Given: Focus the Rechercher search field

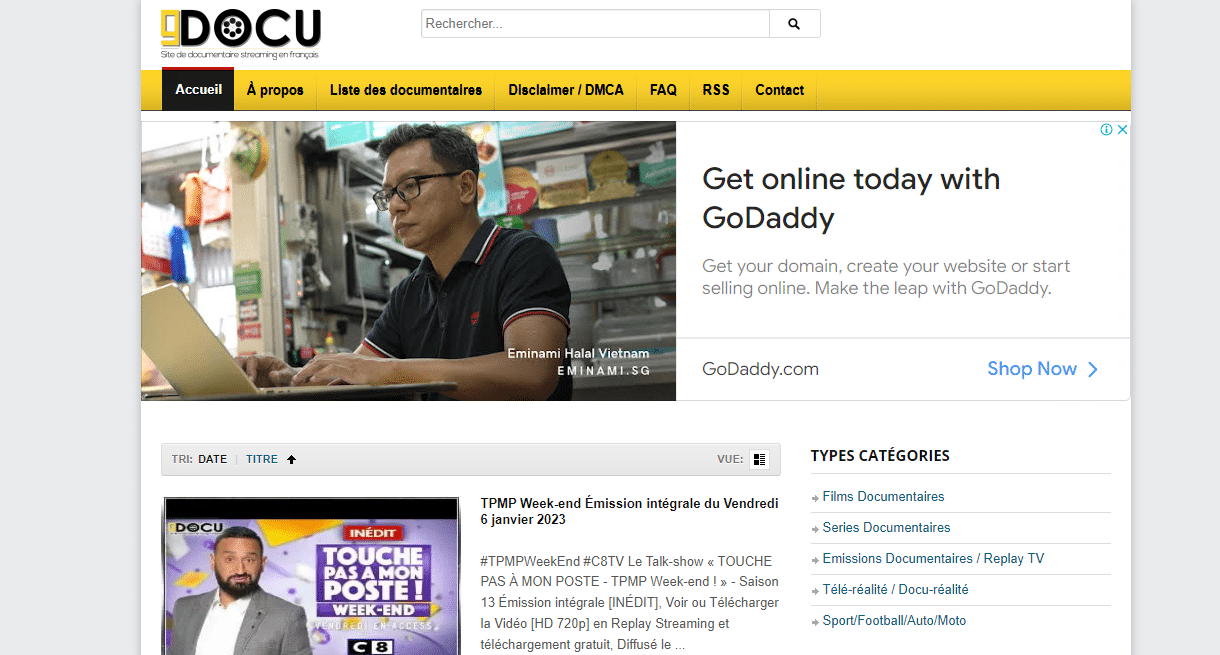Looking at the screenshot, I should tap(595, 24).
